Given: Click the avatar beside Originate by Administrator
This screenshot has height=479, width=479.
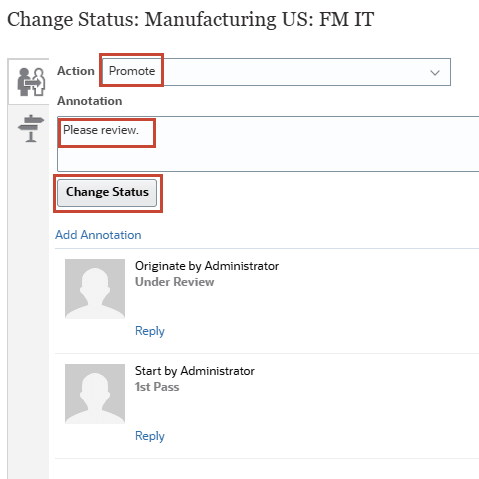Looking at the screenshot, I should click(95, 289).
